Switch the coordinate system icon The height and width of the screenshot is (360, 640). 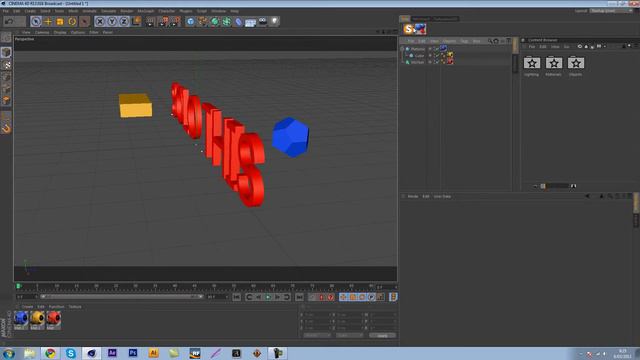point(136,21)
